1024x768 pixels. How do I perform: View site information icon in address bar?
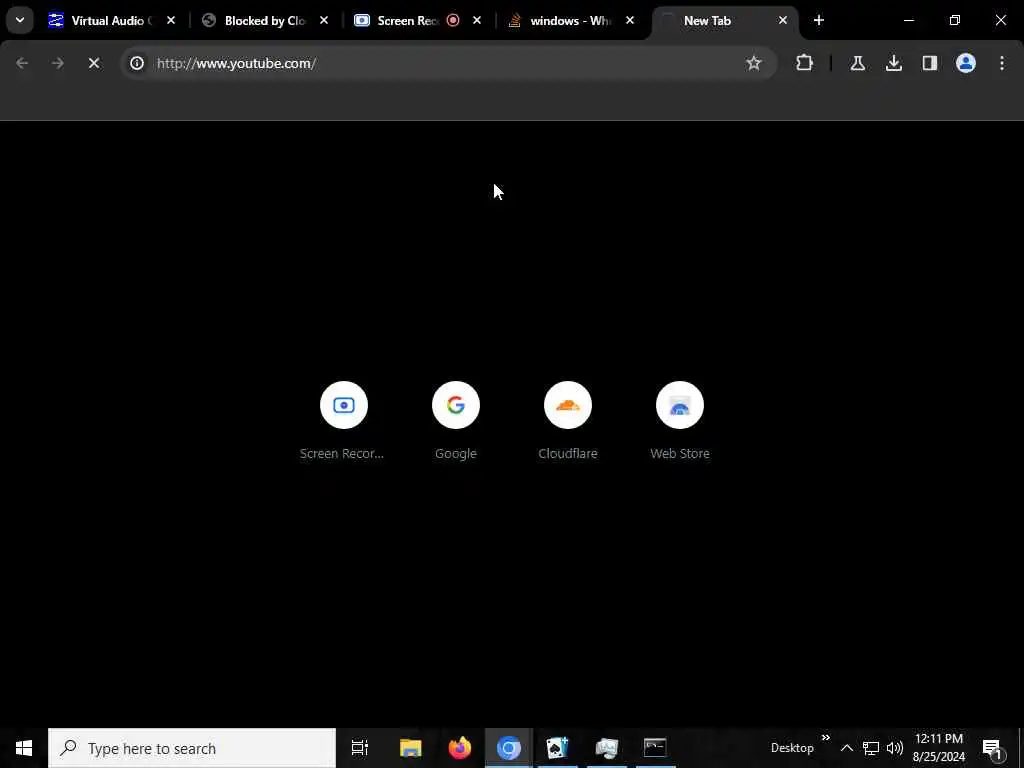[x=136, y=63]
